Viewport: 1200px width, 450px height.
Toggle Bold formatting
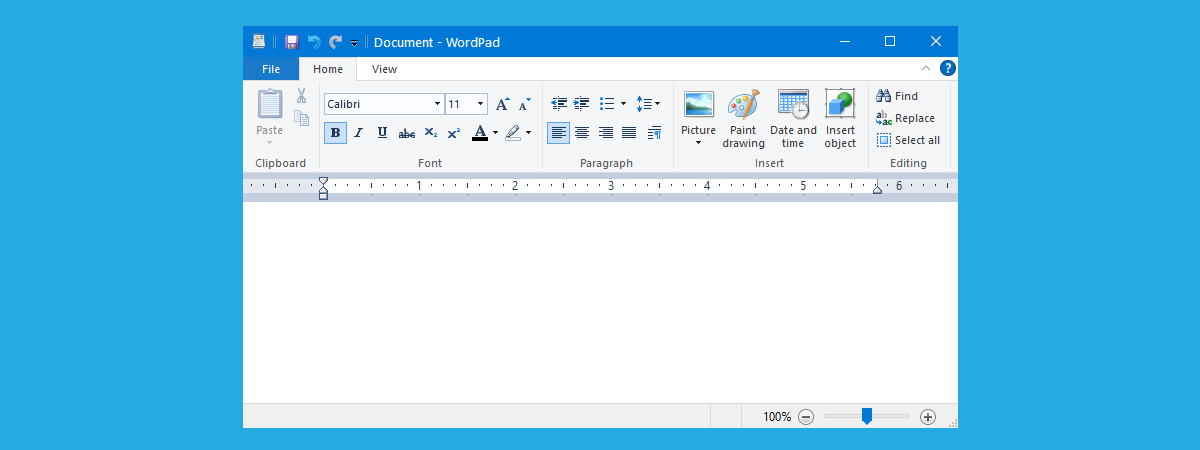point(335,132)
